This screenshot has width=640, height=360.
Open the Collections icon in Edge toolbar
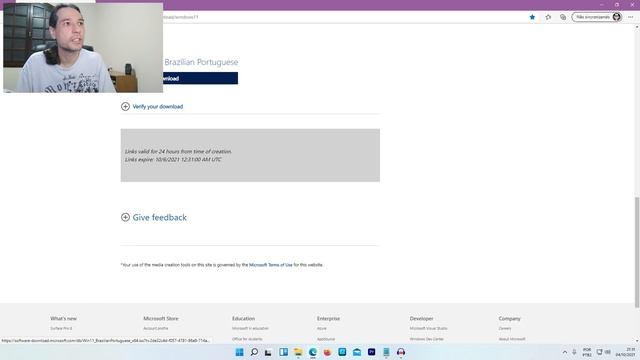point(563,17)
